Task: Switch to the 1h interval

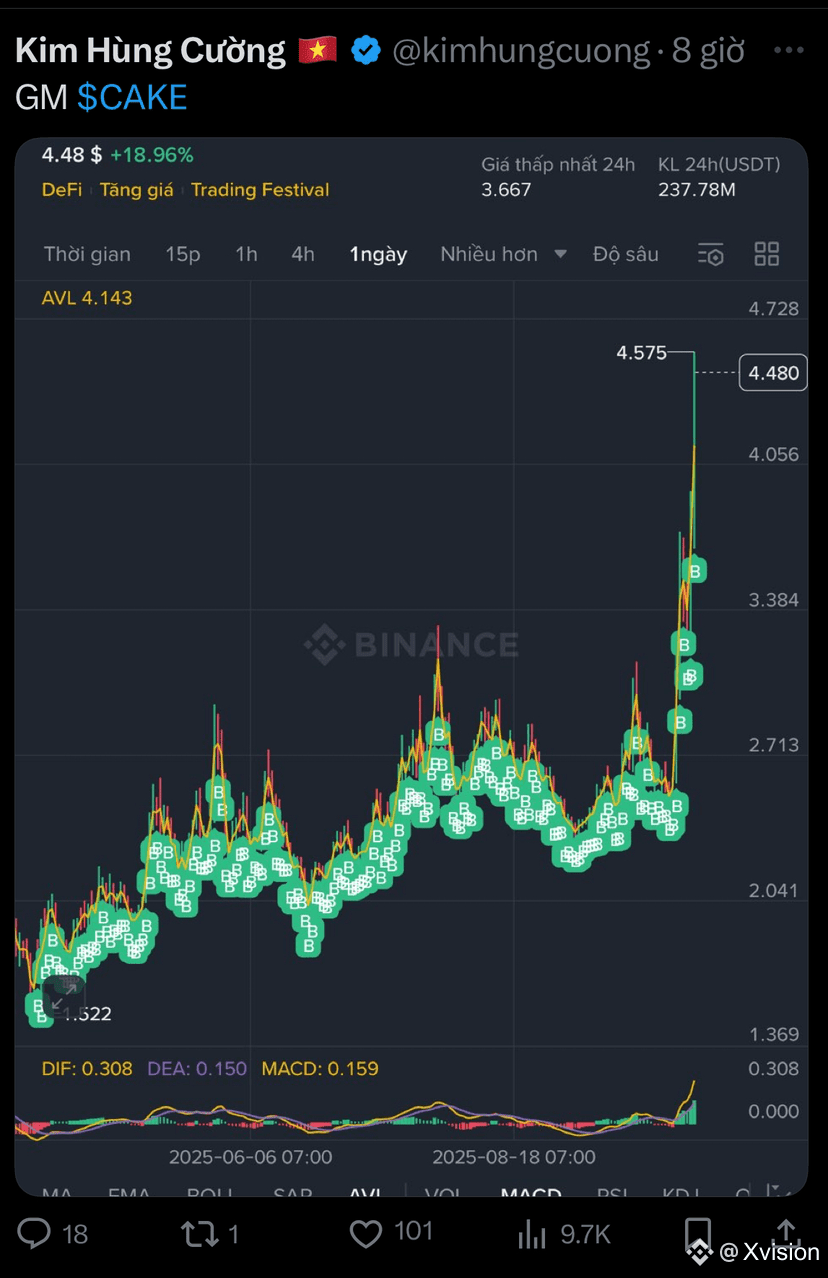Action: pyautogui.click(x=246, y=254)
